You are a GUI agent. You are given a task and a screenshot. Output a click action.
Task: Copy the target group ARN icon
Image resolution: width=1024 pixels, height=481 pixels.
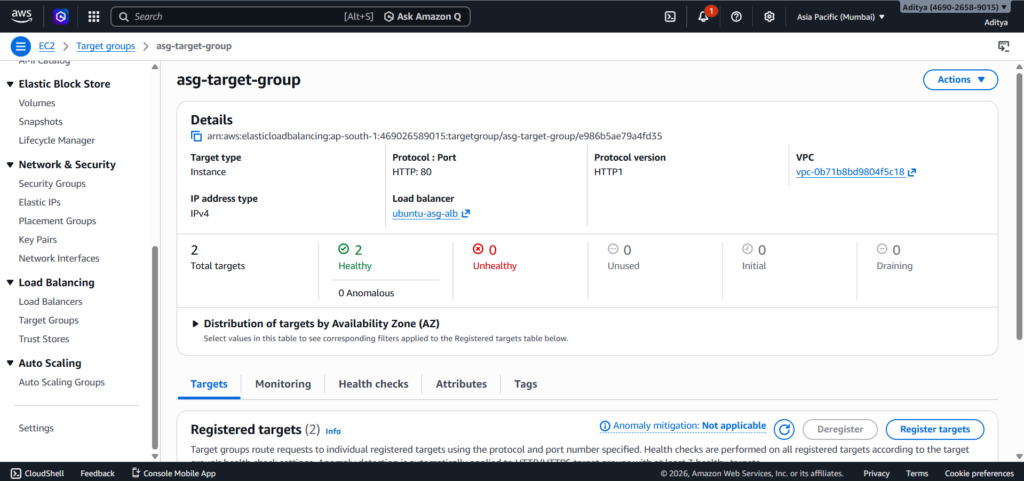tap(196, 136)
